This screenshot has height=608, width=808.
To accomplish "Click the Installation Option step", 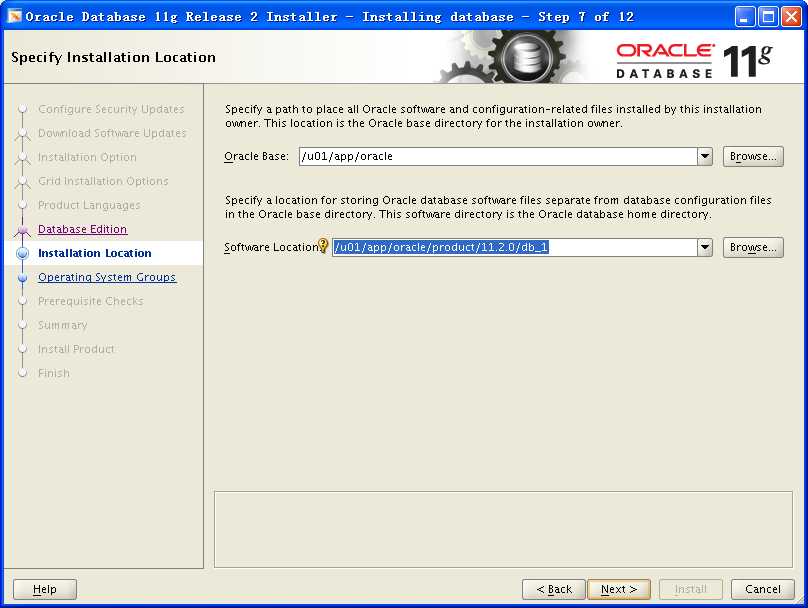I will [x=87, y=157].
